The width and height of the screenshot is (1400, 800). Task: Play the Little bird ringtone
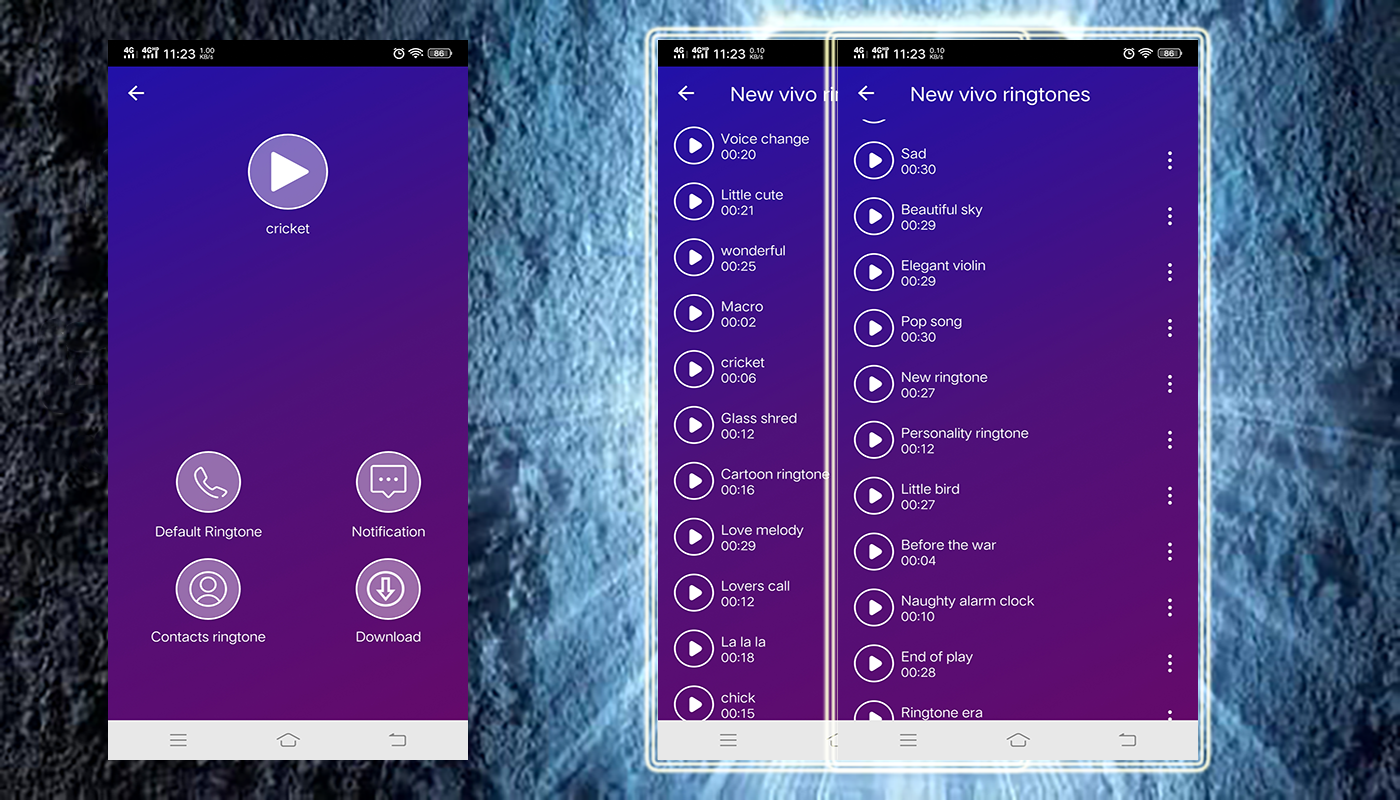[874, 496]
